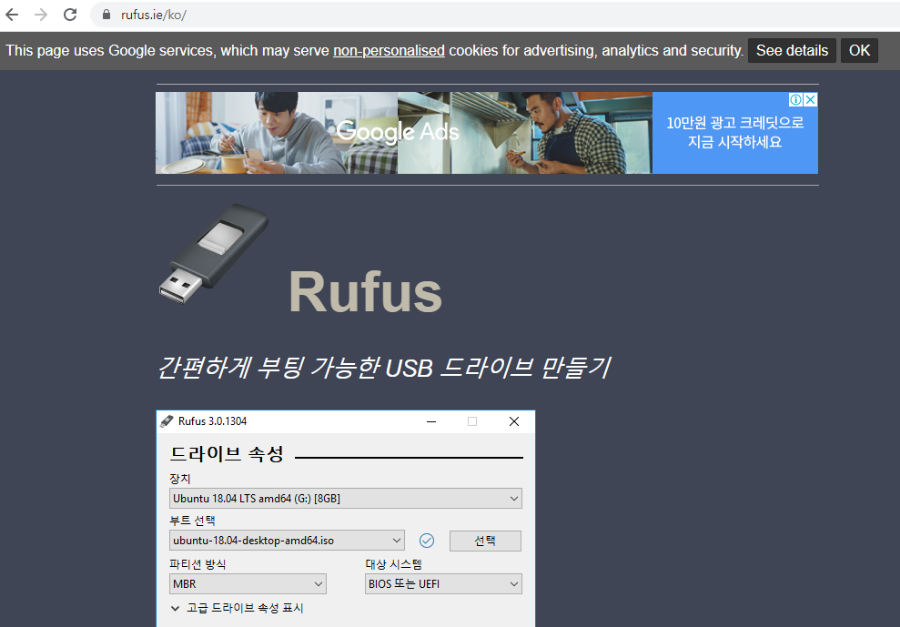The height and width of the screenshot is (627, 900).
Task: Click the browser forward arrow
Action: [41, 15]
